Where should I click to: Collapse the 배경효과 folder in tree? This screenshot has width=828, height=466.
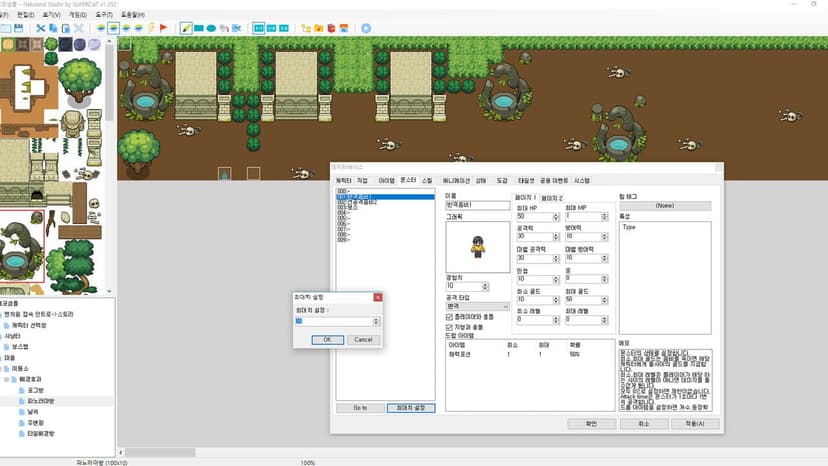(6, 379)
